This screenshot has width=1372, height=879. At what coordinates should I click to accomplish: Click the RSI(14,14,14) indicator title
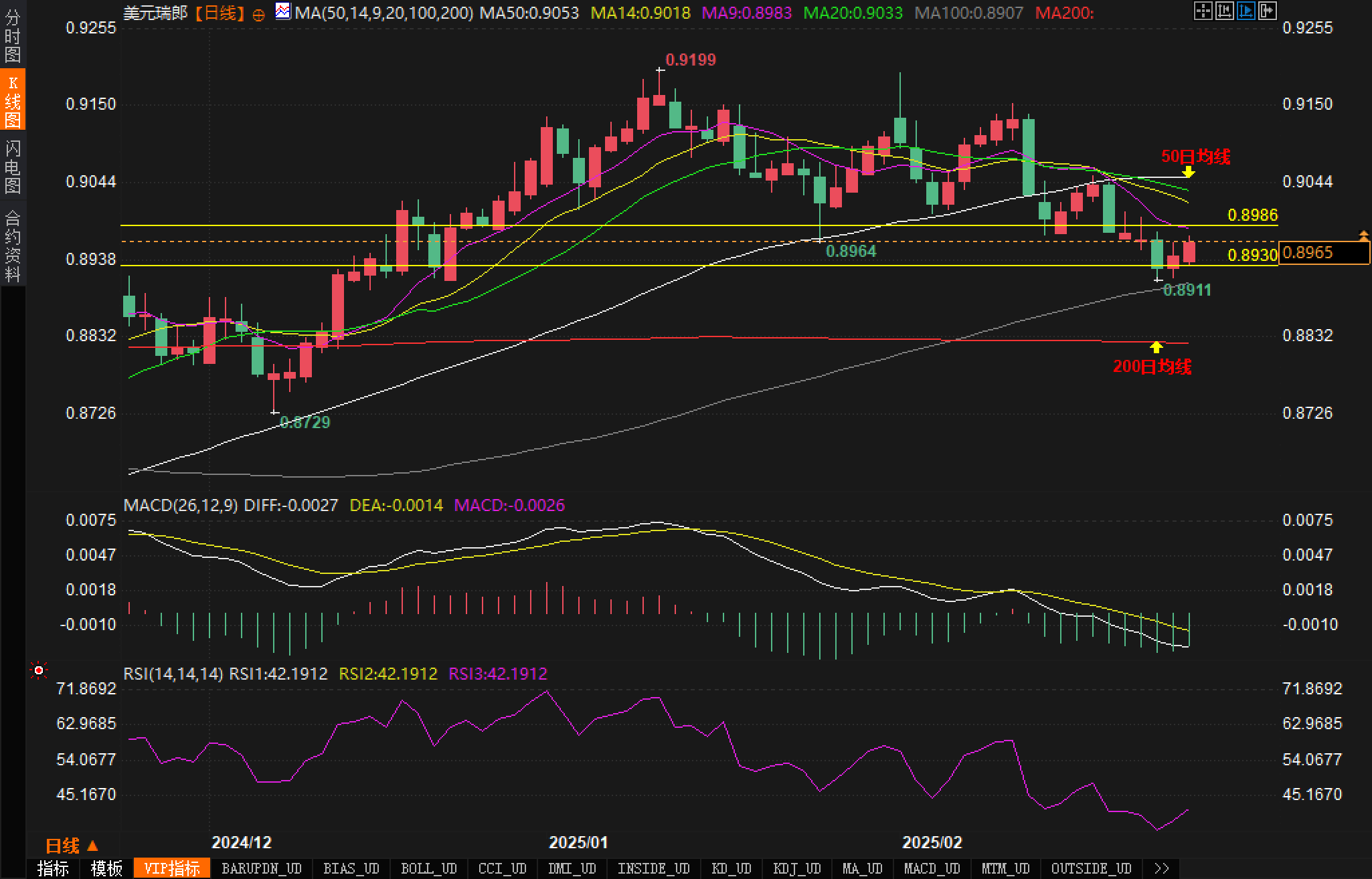pos(173,674)
